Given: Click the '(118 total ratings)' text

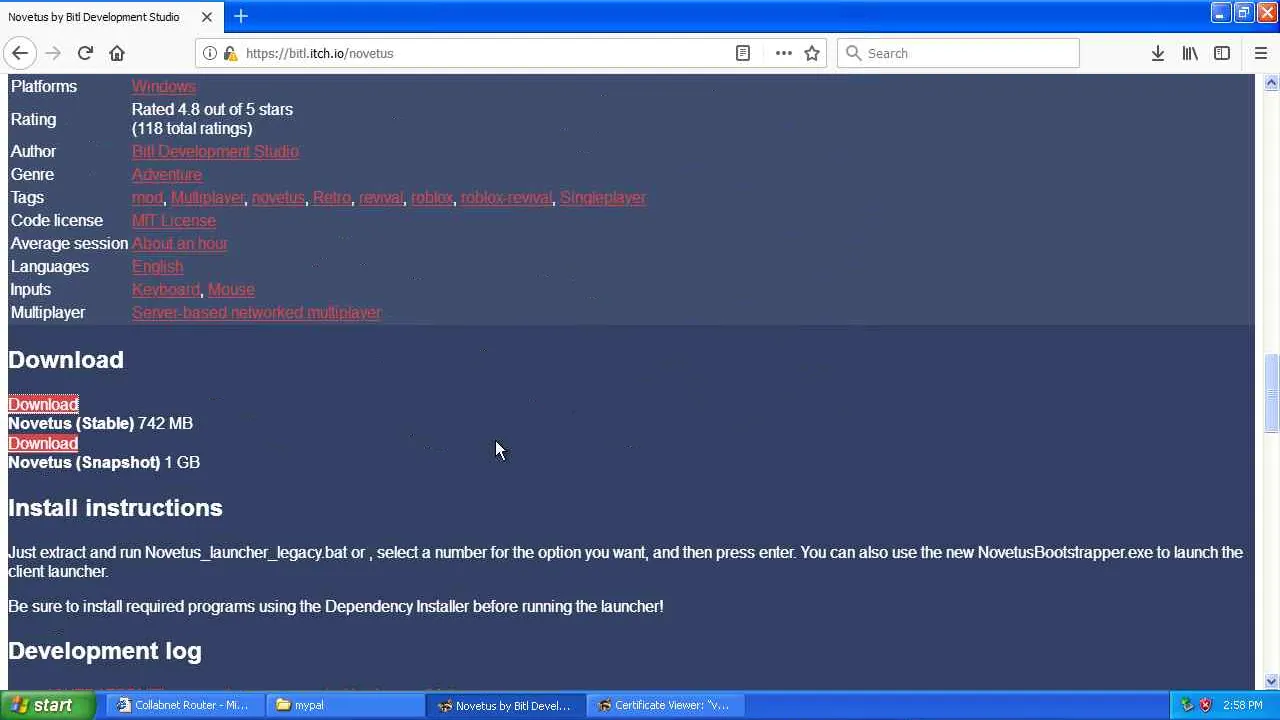Looking at the screenshot, I should click(192, 128).
